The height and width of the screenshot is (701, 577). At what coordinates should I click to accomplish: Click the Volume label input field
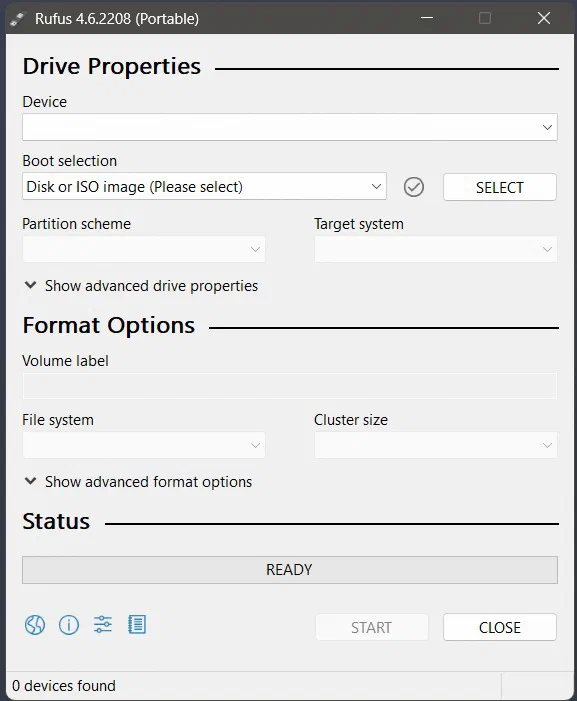290,386
